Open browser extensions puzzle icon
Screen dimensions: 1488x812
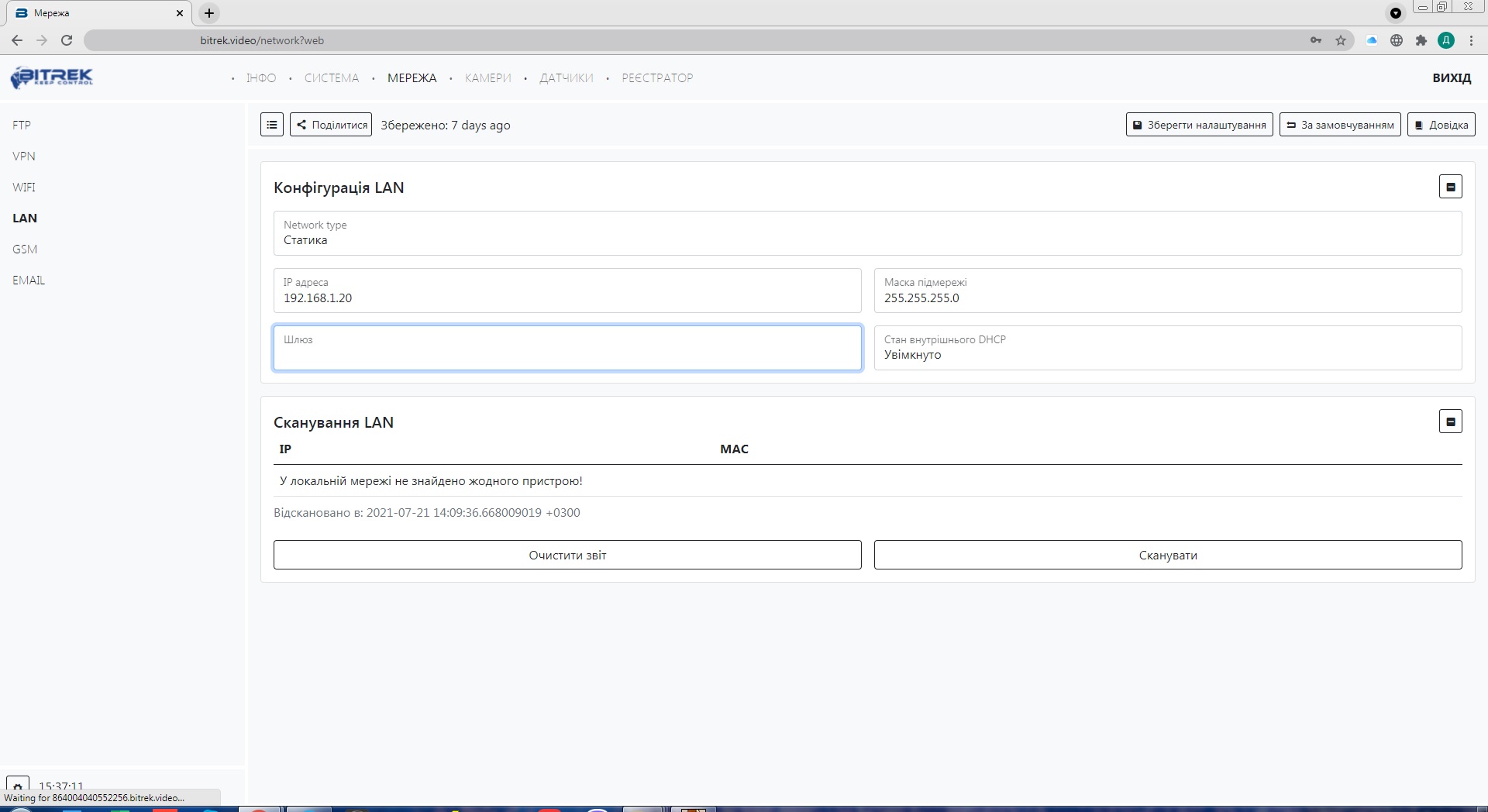[x=1421, y=40]
